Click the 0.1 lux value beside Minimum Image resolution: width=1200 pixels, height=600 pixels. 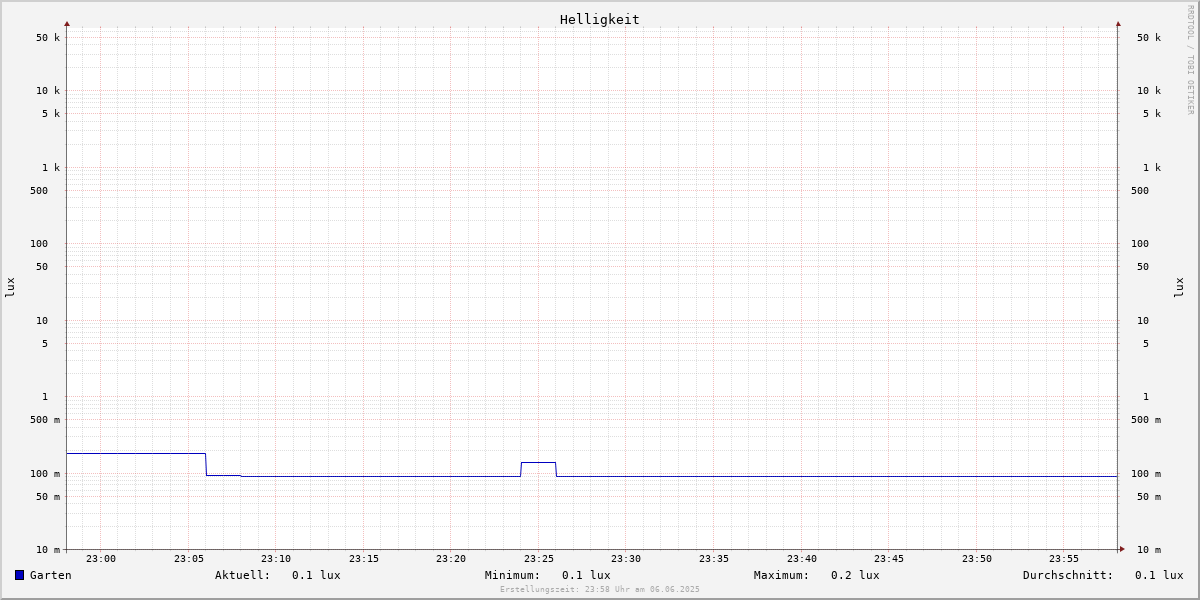point(586,575)
